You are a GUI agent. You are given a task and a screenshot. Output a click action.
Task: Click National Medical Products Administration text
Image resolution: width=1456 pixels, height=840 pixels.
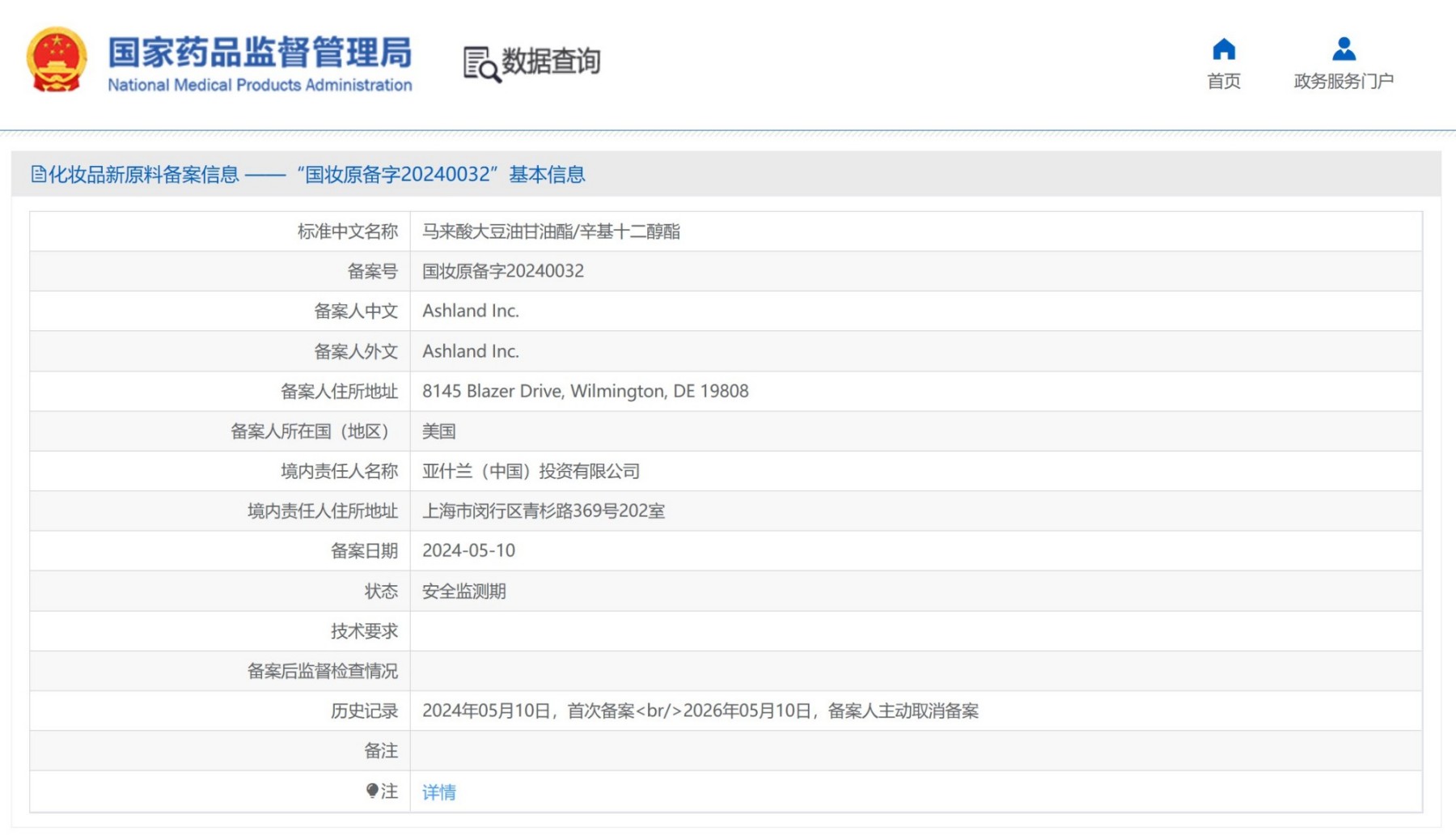click(260, 85)
